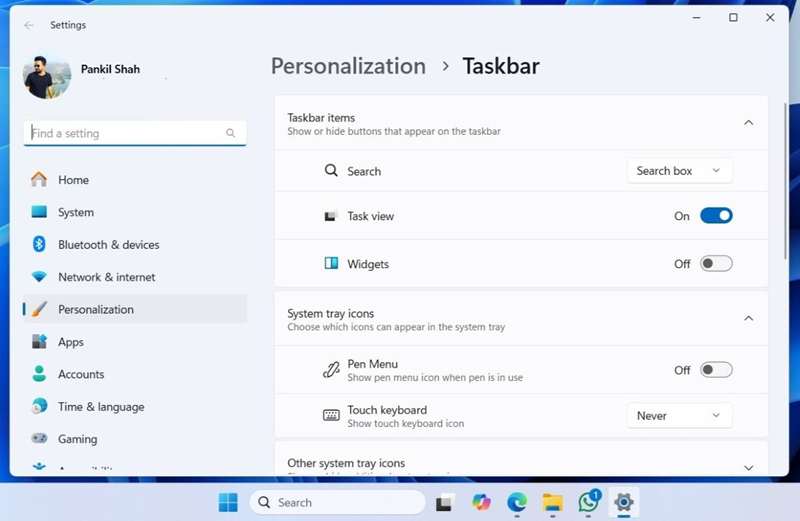Viewport: 800px width, 521px height.
Task: Collapse the Taskbar items section
Action: (748, 123)
